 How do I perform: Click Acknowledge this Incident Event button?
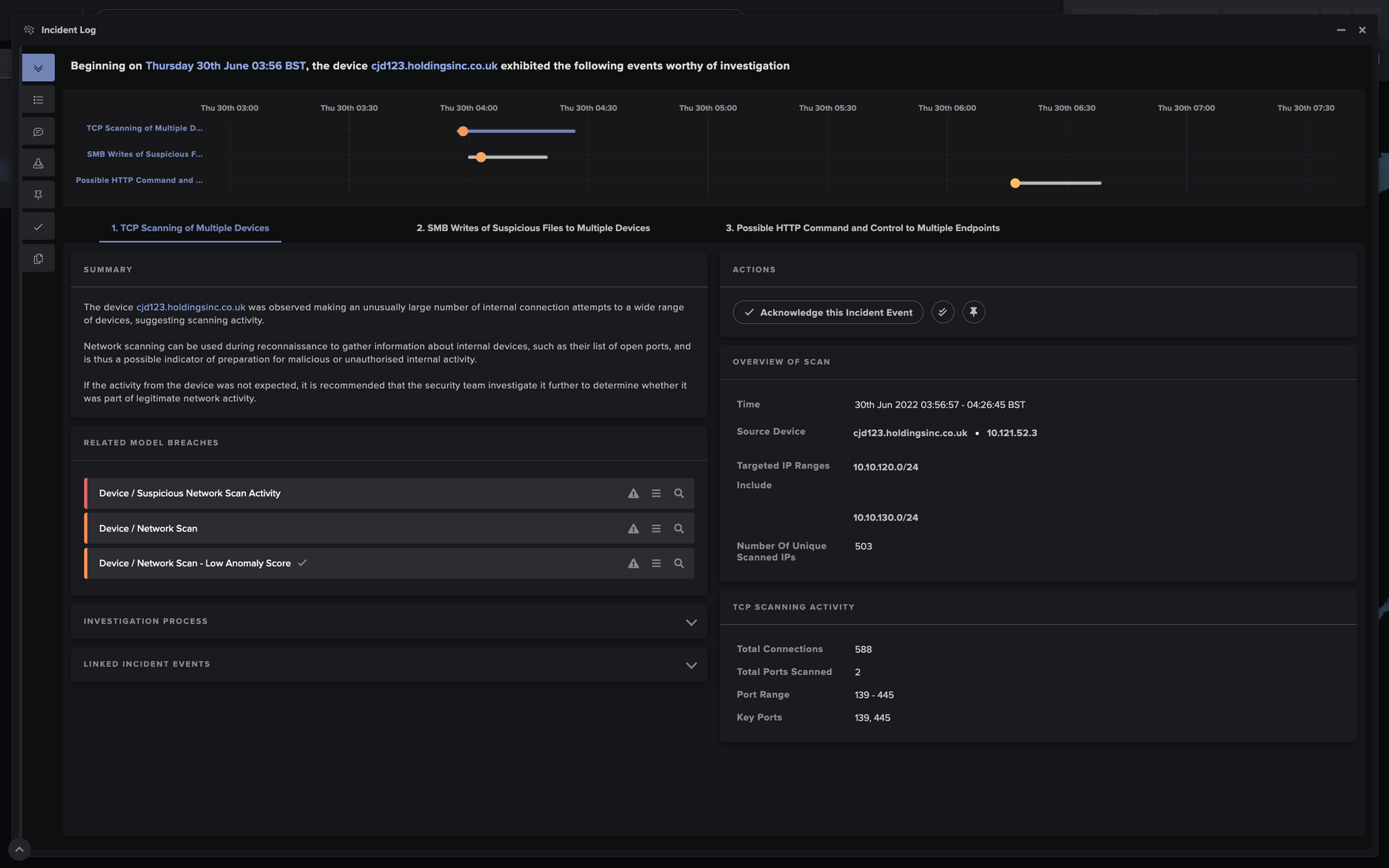click(x=828, y=312)
